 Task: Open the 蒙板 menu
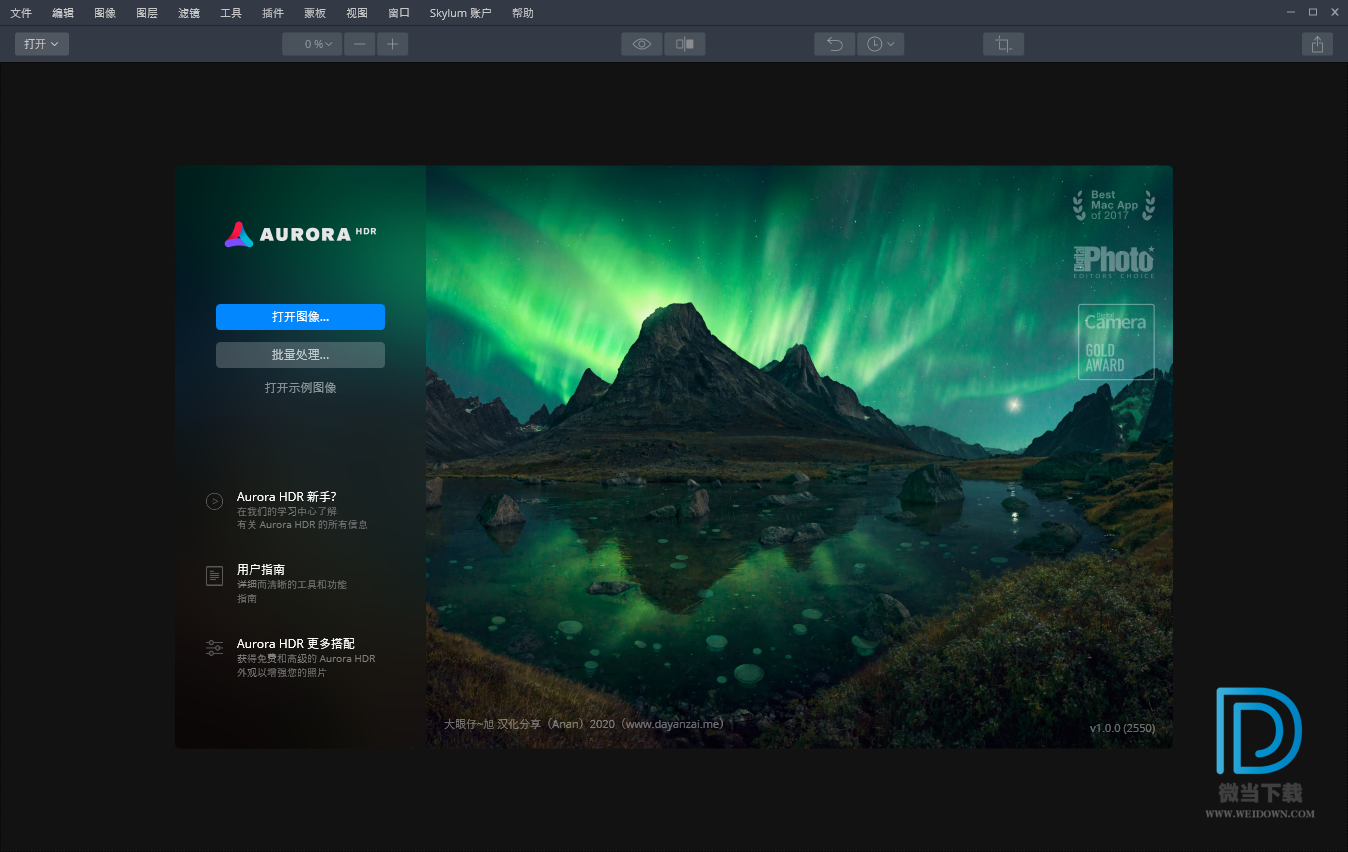pos(315,13)
